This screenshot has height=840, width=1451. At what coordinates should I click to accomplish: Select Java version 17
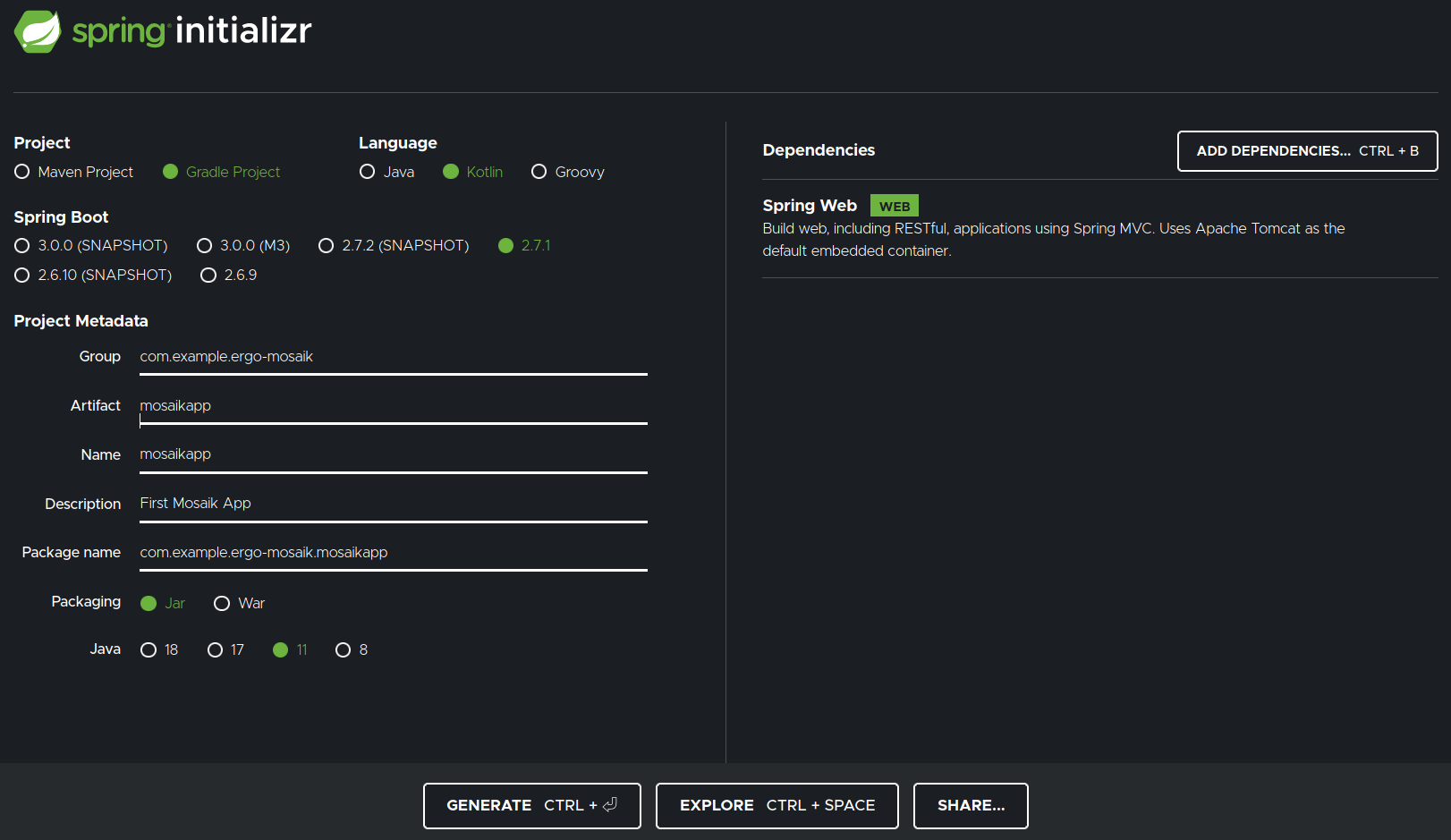coord(216,649)
